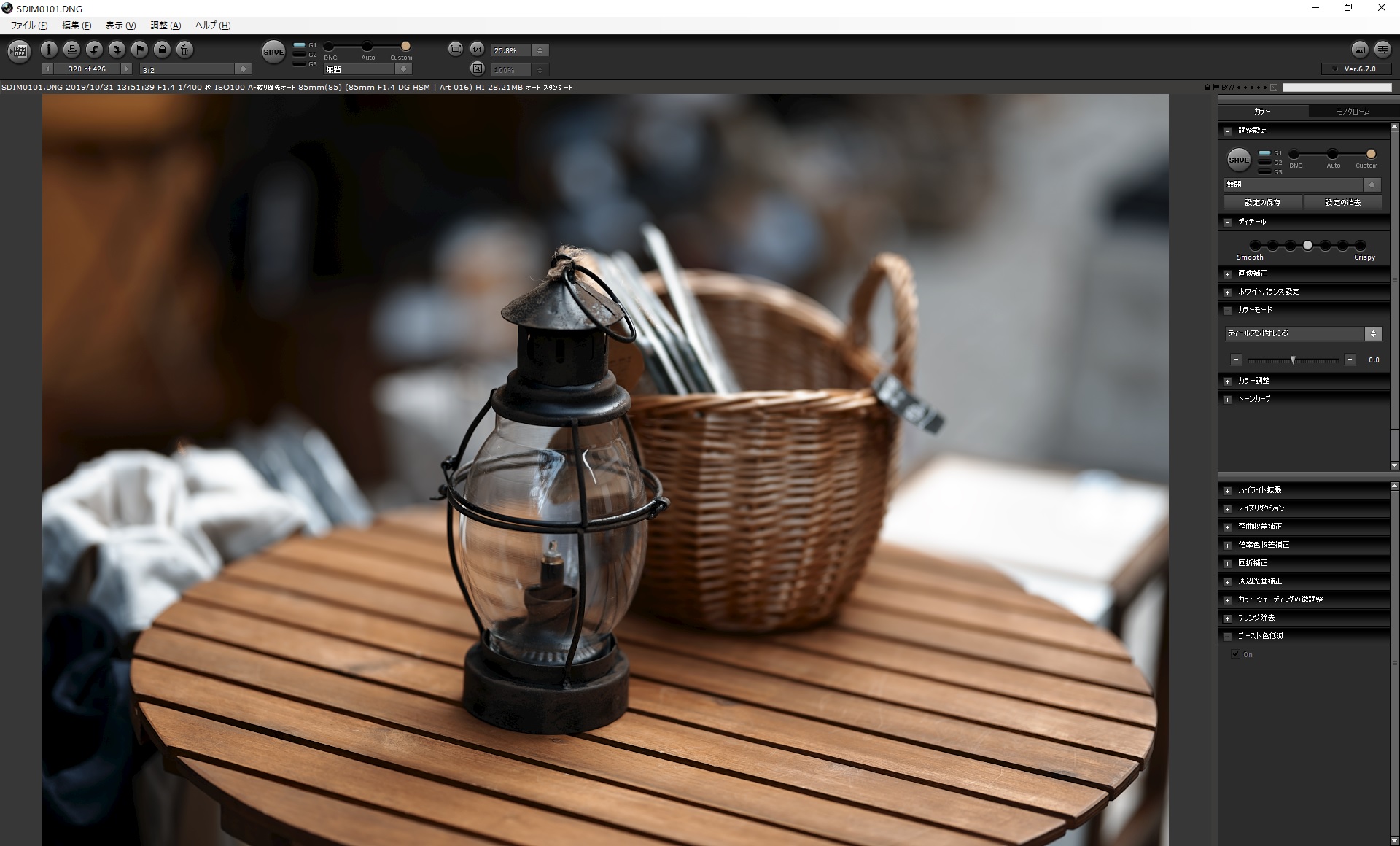1400x846 pixels.
Task: Rotate the image counterclockwise
Action: tap(94, 49)
